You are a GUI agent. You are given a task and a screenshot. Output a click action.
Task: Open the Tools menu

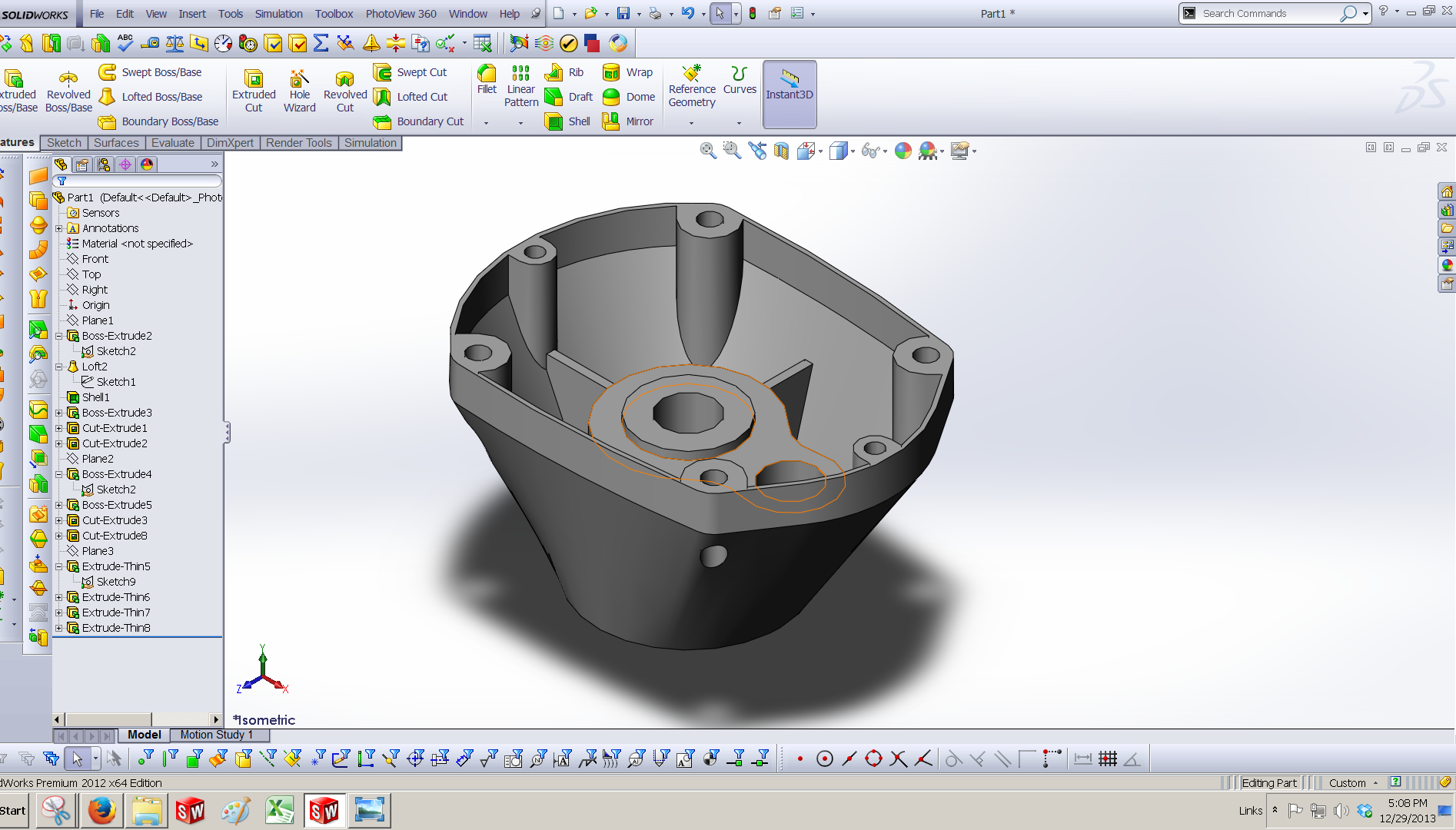(231, 14)
